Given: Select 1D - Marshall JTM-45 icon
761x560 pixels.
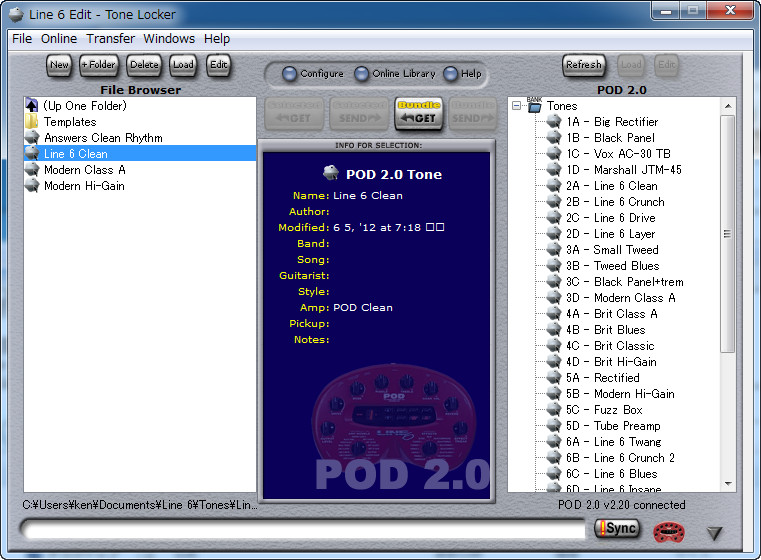Looking at the screenshot, I should 554,169.
